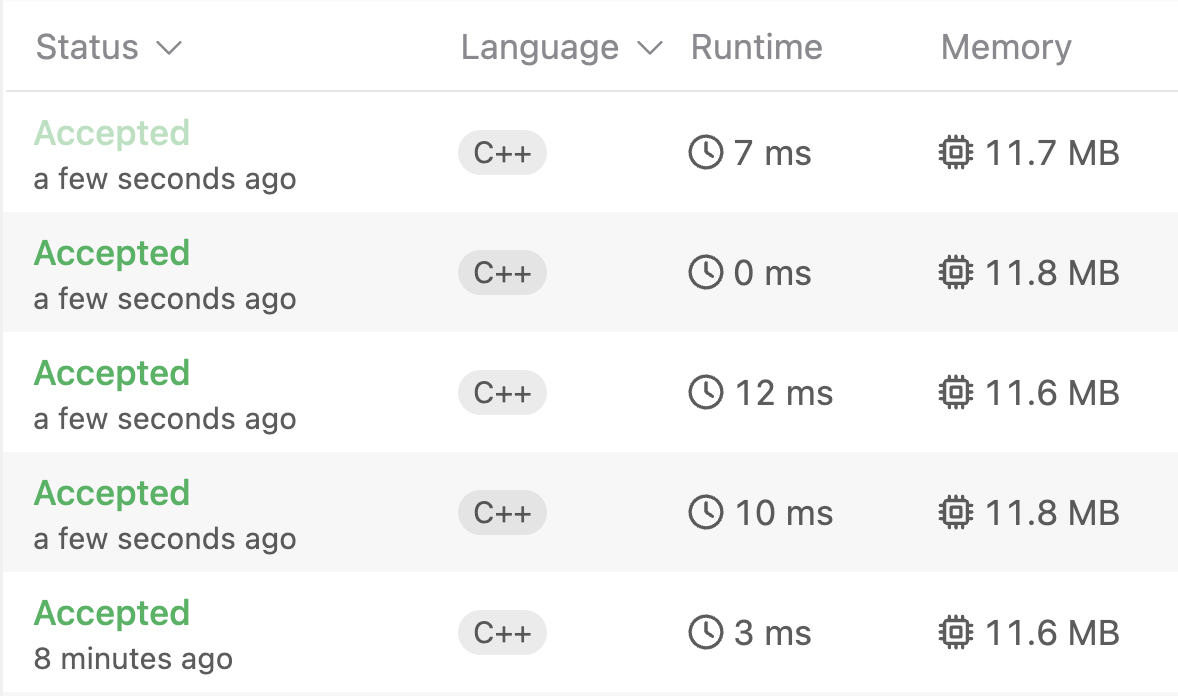The width and height of the screenshot is (1178, 696).
Task: Click the C++ tag in the 0 ms row
Action: pyautogui.click(x=502, y=272)
